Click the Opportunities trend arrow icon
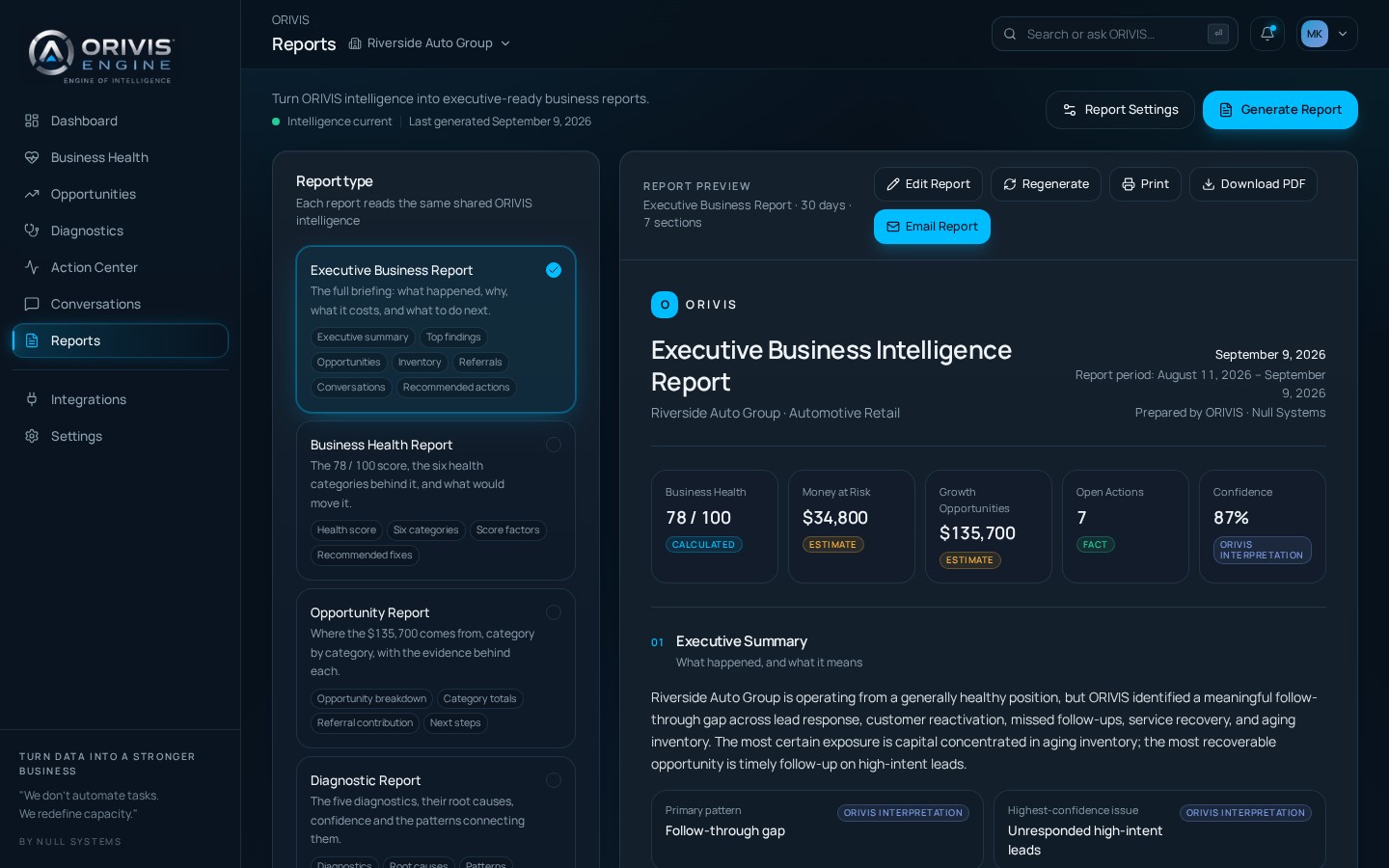This screenshot has width=1389, height=868. (32, 194)
